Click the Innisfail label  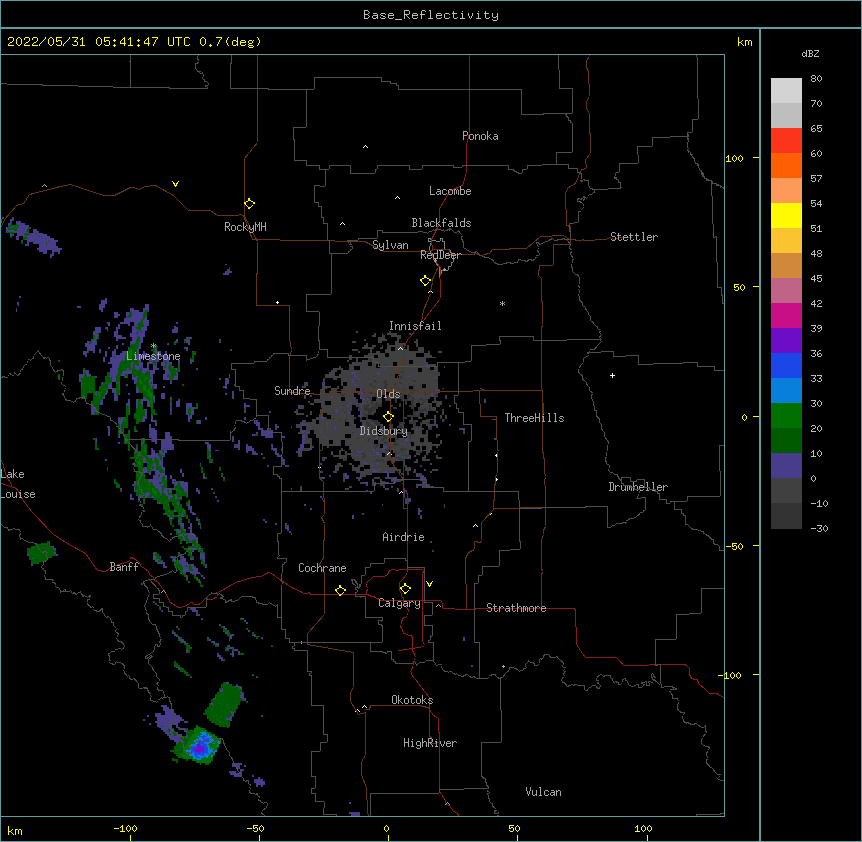pos(415,326)
